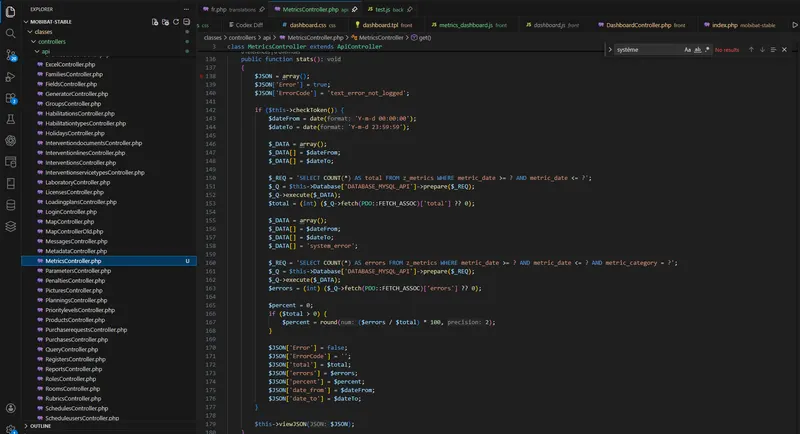
Task: Go to next match in find widget
Action: coord(762,49)
